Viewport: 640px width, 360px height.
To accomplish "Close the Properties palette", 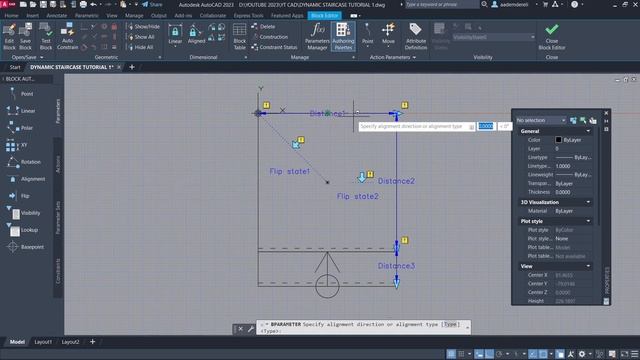I will click(606, 113).
